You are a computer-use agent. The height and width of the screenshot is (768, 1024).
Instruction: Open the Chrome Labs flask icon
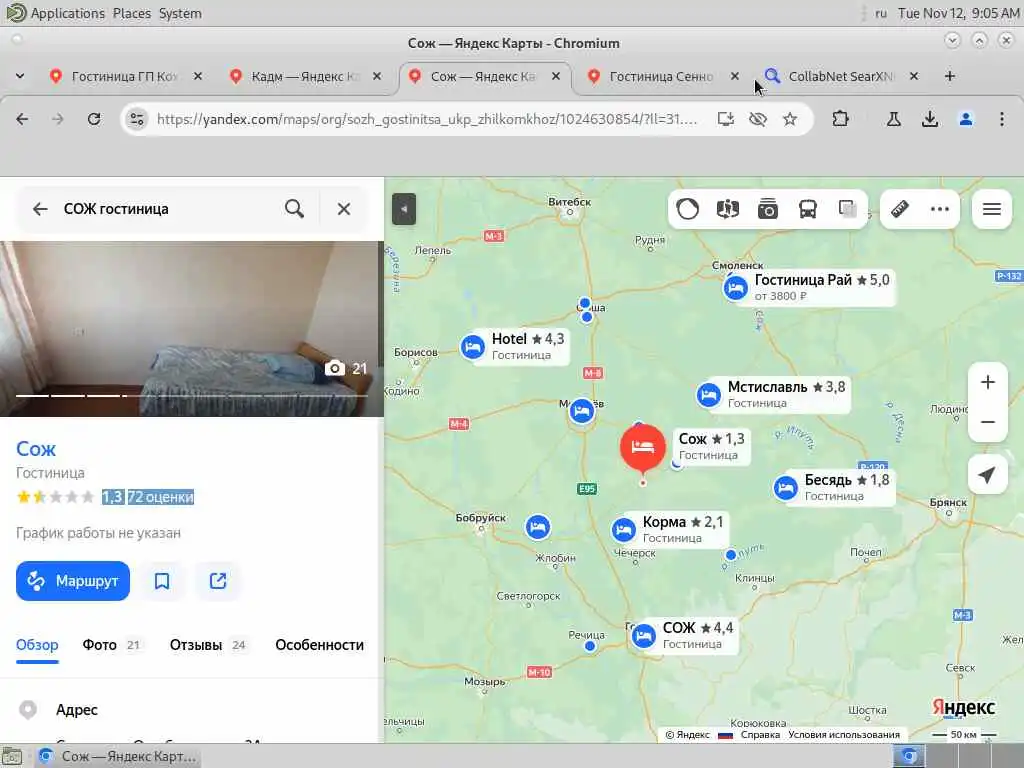(x=893, y=119)
